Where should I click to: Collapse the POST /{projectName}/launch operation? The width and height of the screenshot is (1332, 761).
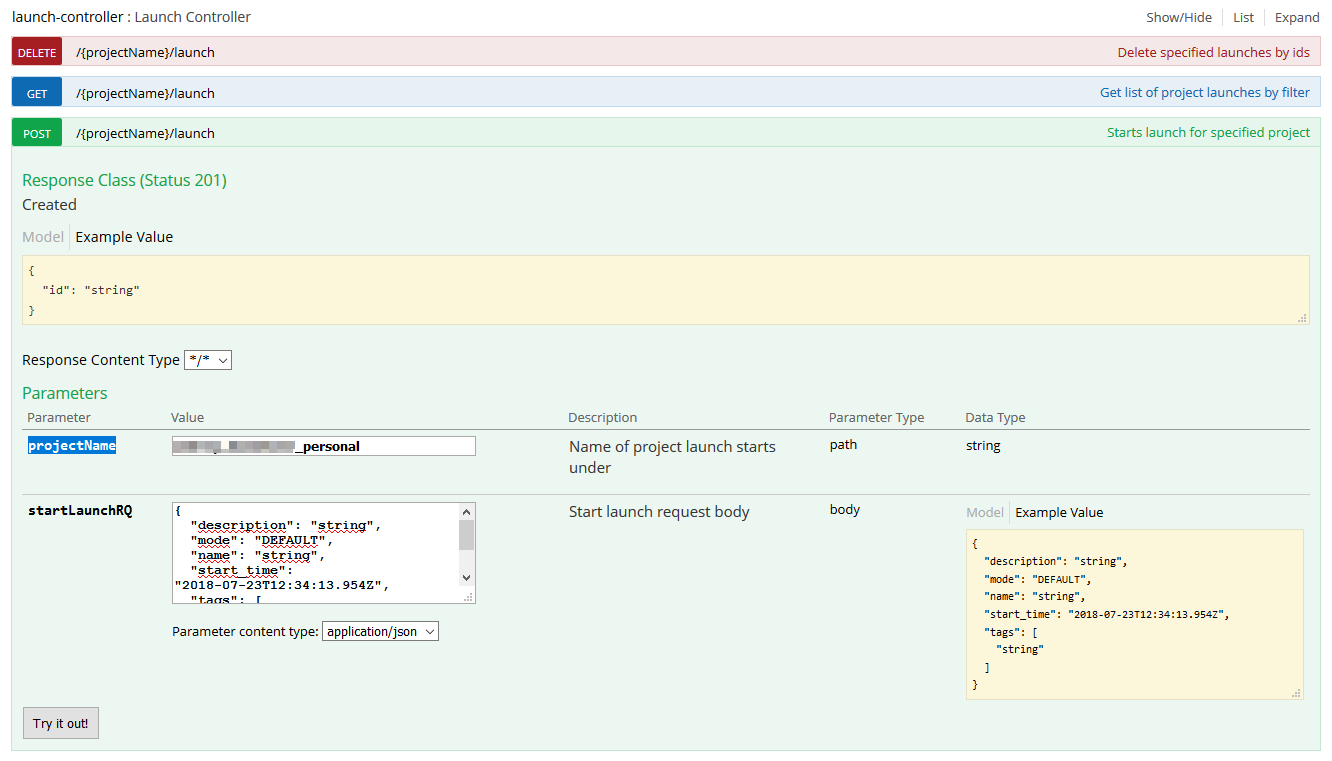[145, 132]
